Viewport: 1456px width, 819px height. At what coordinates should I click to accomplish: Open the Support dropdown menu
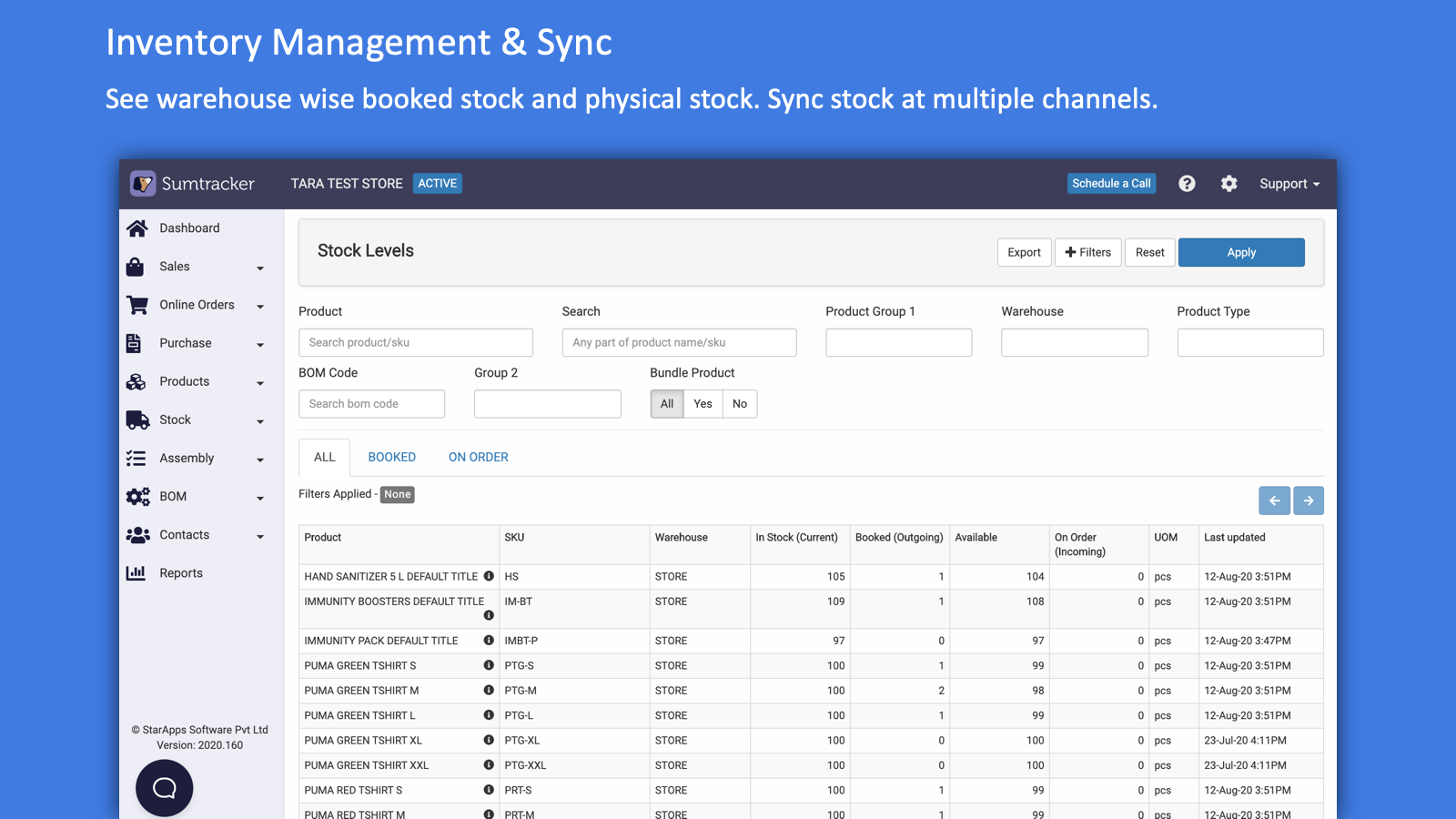point(1289,184)
